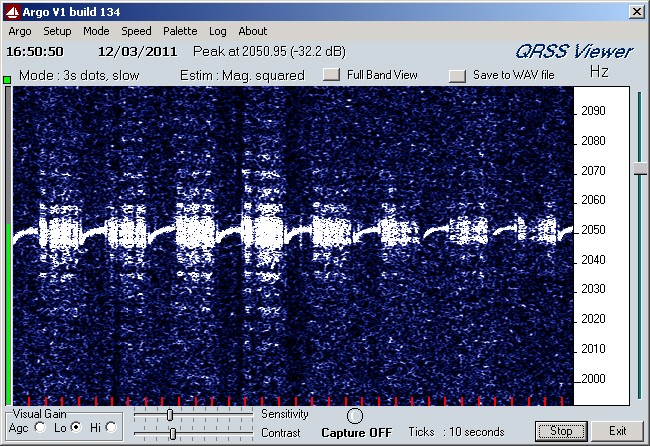Select the Agc visual gain radio button
Screen dimensions: 650x446
(x=40, y=427)
